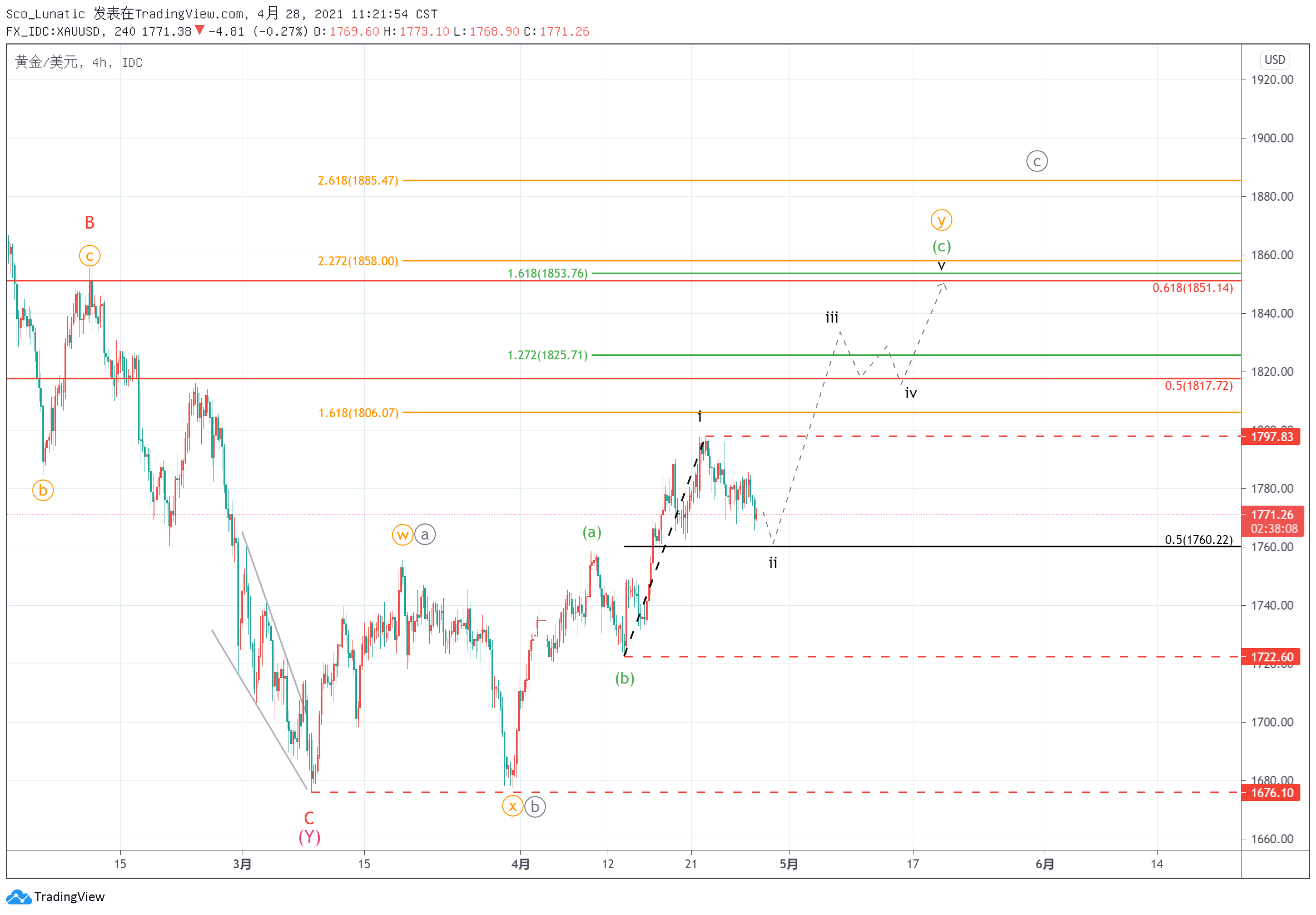
Task: Click the green 1.618(1853.76) label
Action: [x=548, y=274]
